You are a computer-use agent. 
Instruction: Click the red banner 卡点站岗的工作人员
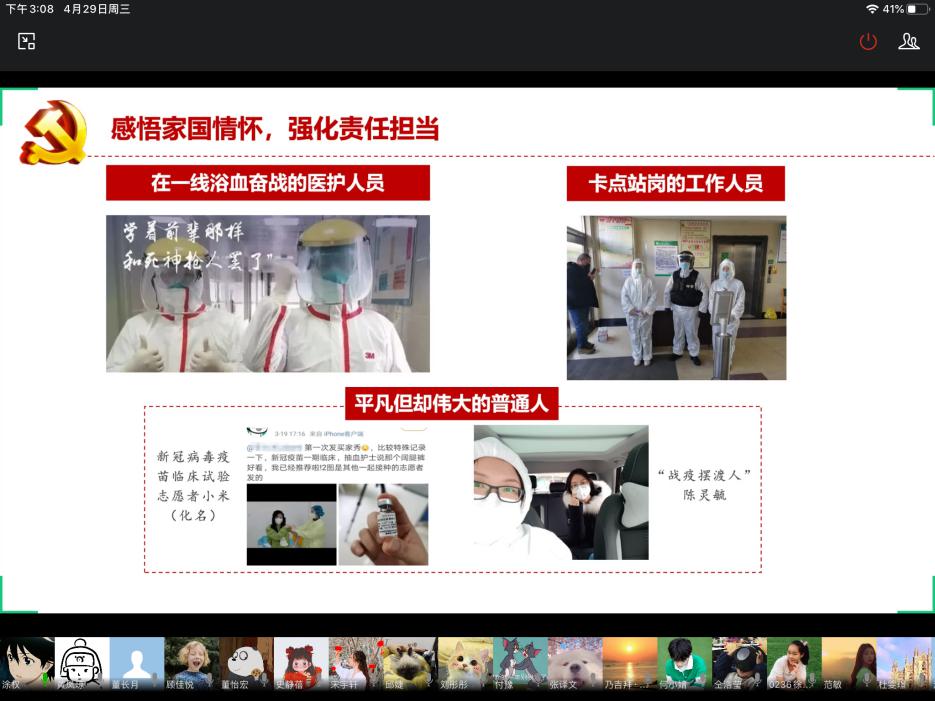[675, 184]
